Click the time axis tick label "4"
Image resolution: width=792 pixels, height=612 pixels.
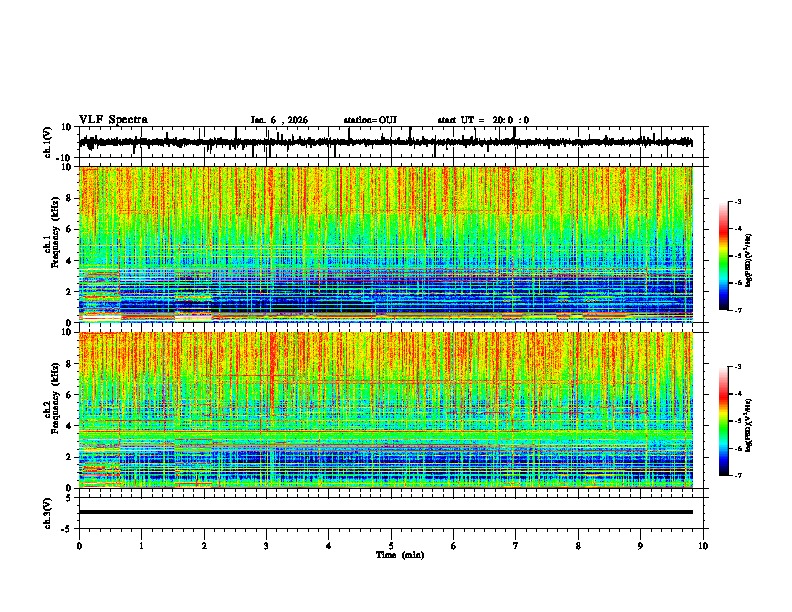click(329, 546)
